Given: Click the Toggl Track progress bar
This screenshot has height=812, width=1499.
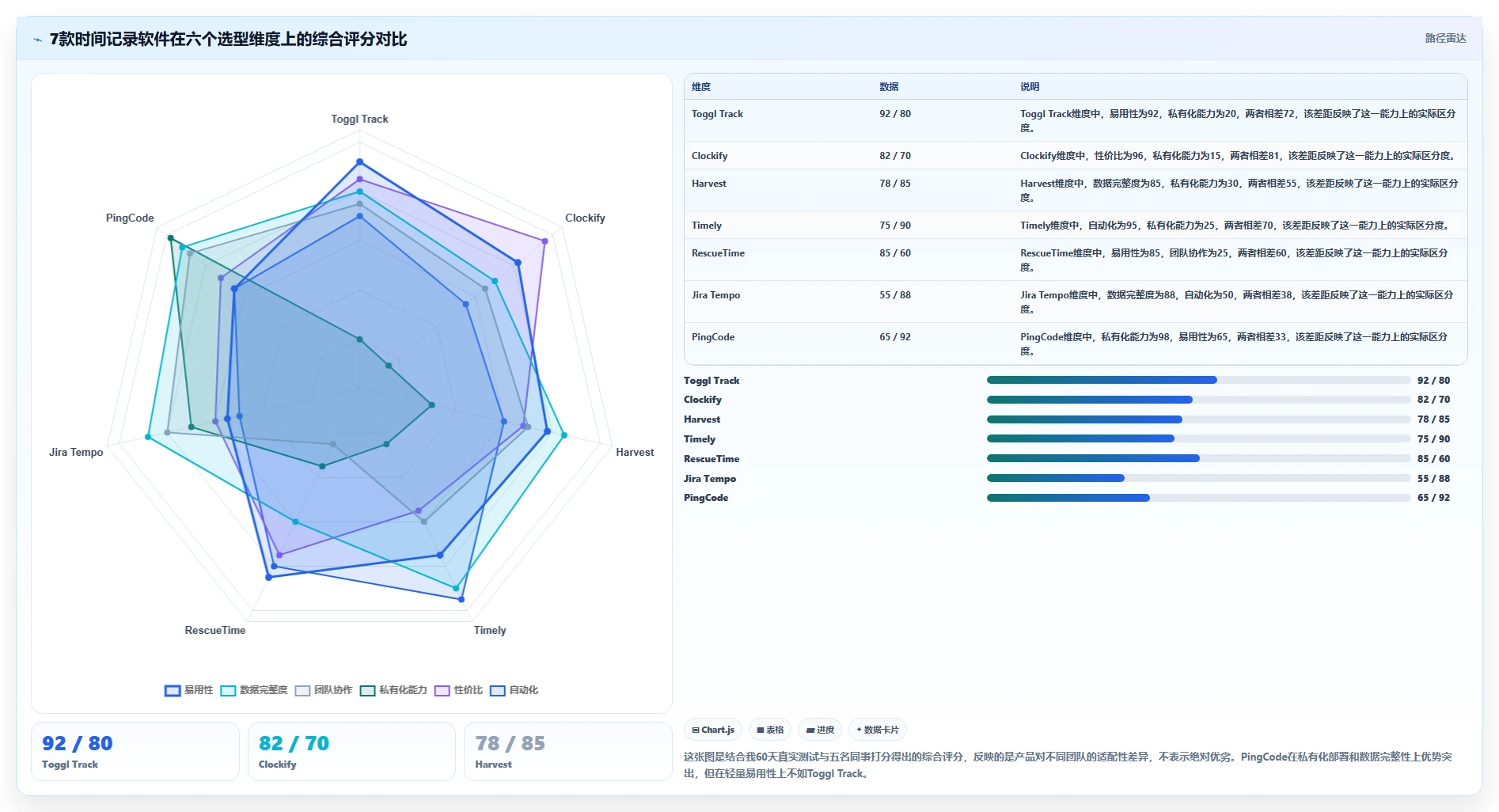Looking at the screenshot, I should 1198,380.
